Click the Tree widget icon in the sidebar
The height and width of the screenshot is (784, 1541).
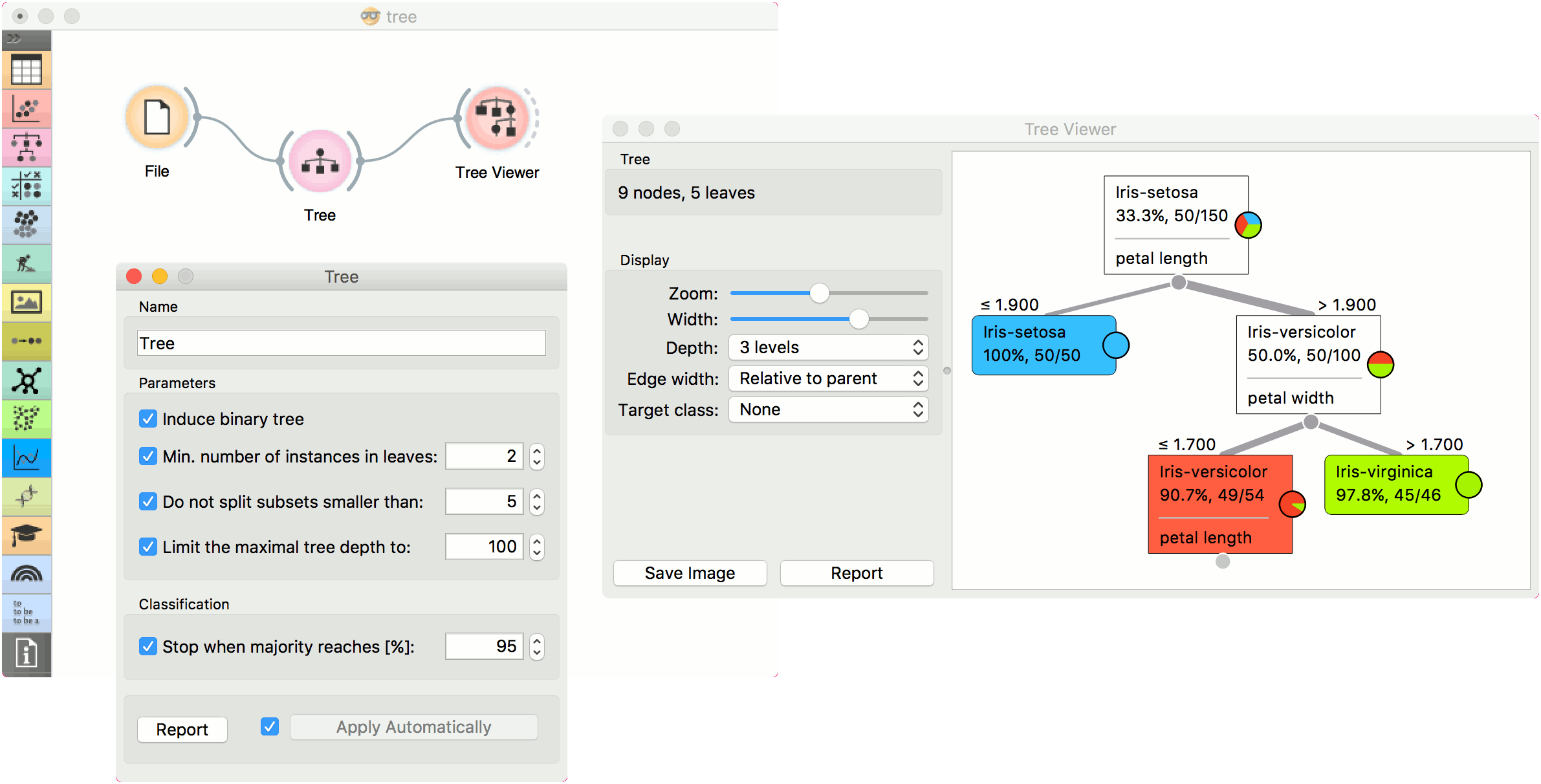pos(26,147)
